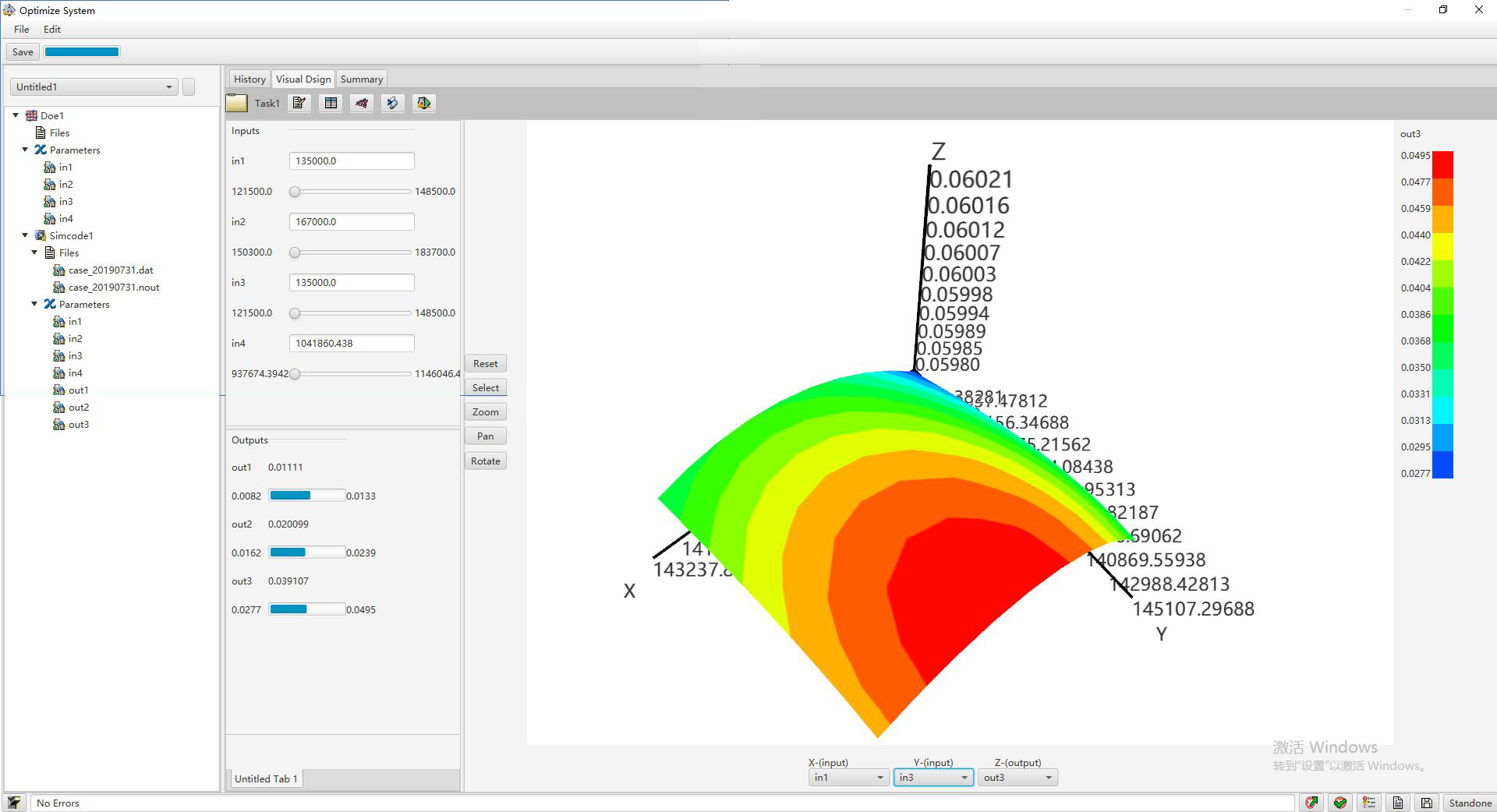Select Untitled Tab 1 at bottom
The height and width of the screenshot is (812, 1497).
pos(266,778)
